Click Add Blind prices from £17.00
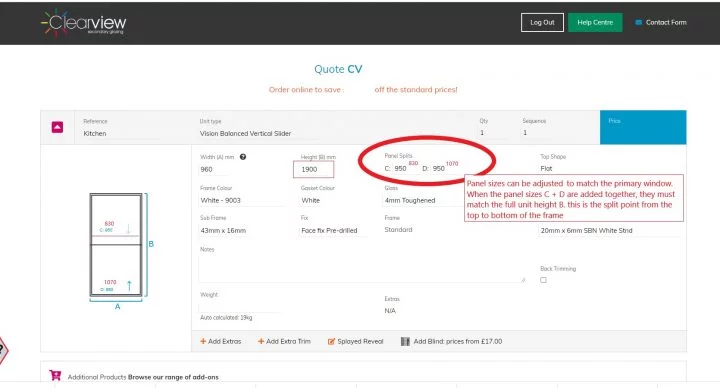 [x=458, y=341]
